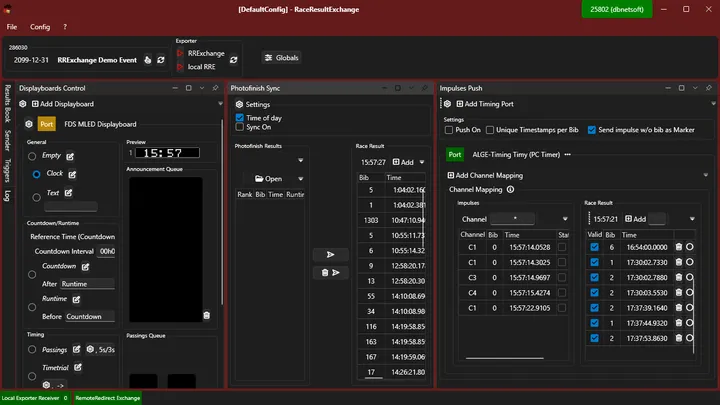
Task: Delete Race Result row 16:54:00.0000
Action: pos(679,247)
